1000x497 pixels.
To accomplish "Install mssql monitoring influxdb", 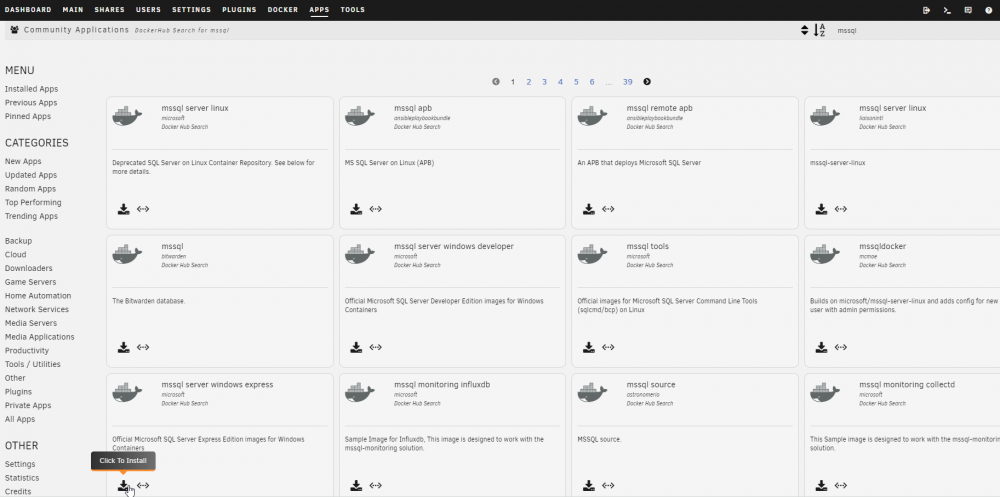I will tap(357, 486).
